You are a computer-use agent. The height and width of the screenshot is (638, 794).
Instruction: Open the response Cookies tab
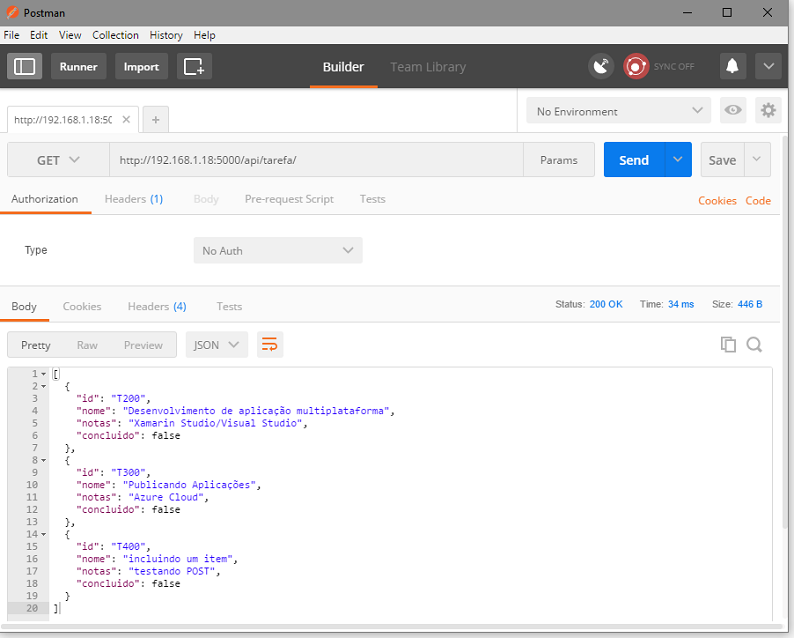(x=82, y=306)
